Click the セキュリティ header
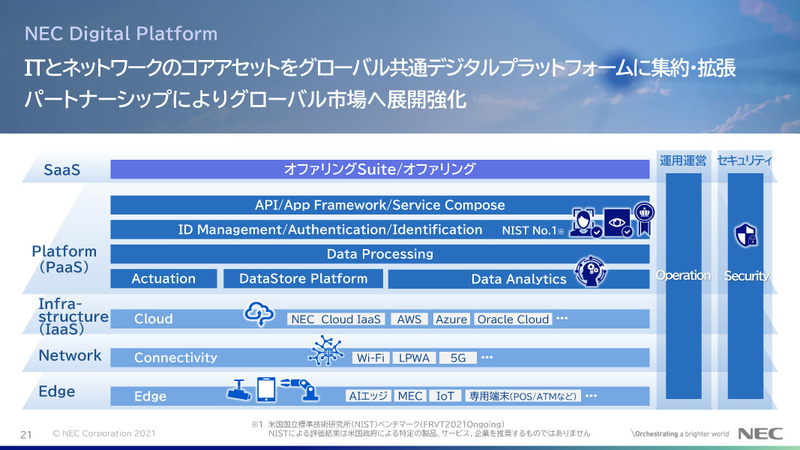Viewport: 800px width, 450px height. tap(744, 161)
